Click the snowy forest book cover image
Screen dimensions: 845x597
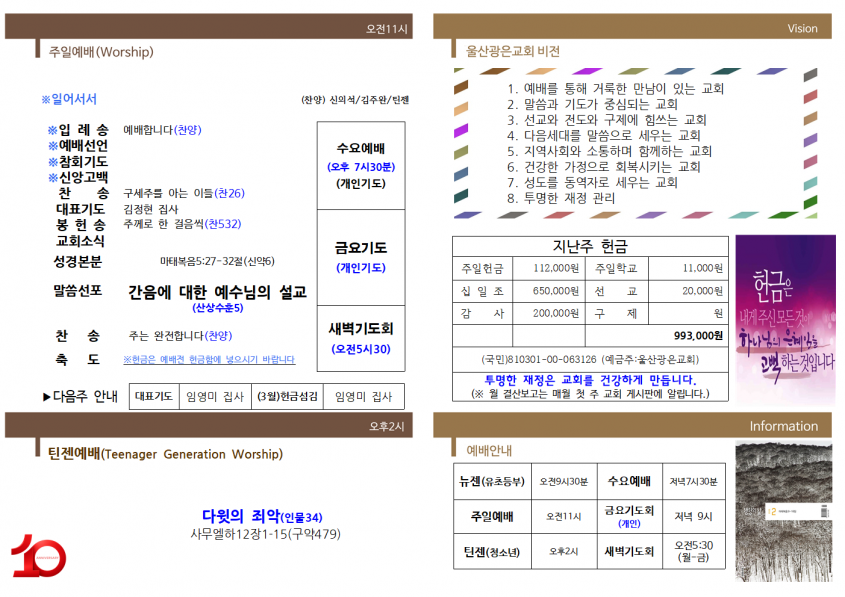pos(784,511)
